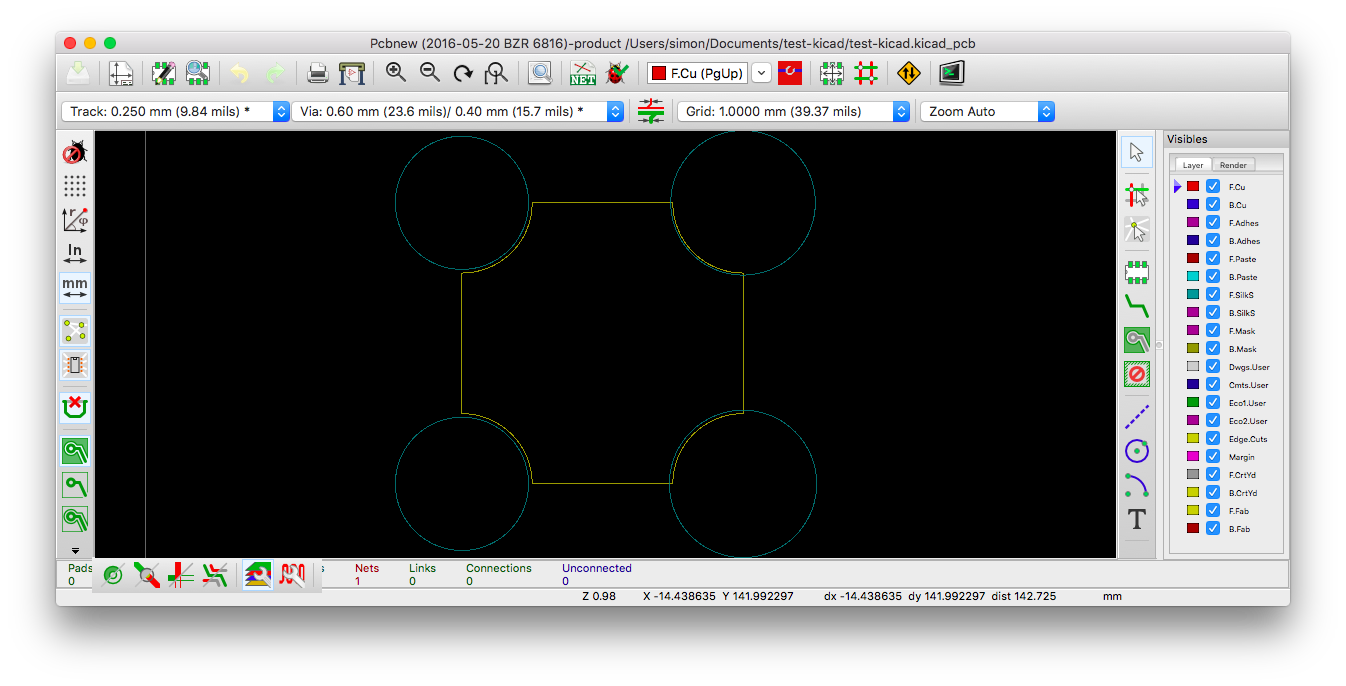
Task: Select the Layer tab in Visibles
Action: [1193, 165]
